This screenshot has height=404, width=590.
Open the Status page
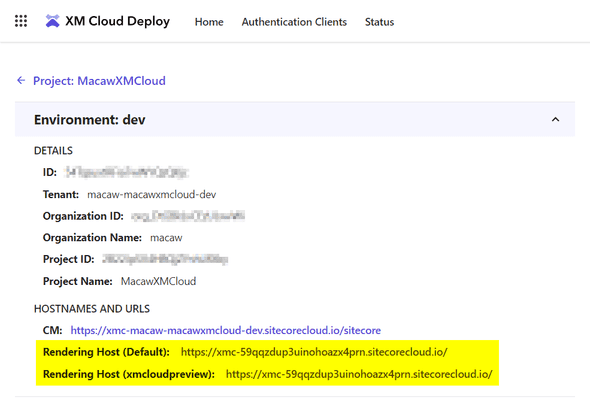tap(379, 22)
